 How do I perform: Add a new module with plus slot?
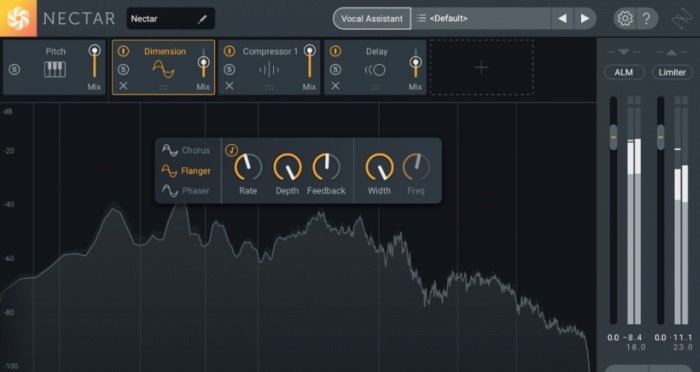(481, 67)
